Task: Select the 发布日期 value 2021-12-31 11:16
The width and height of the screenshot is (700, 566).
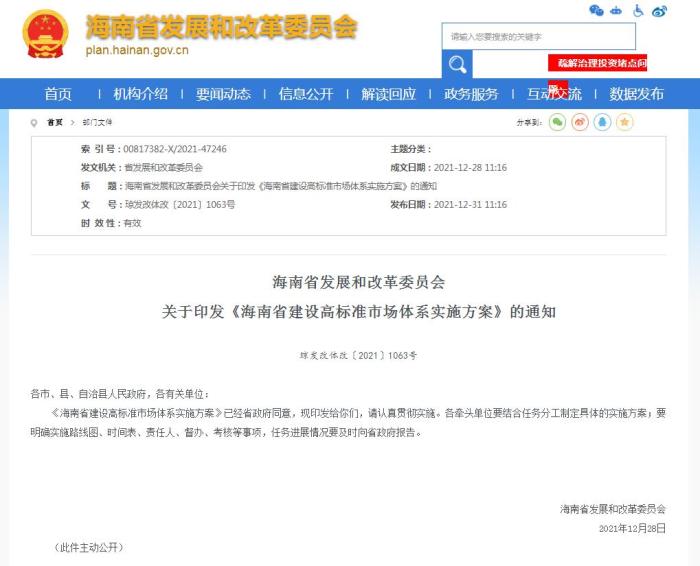Action: point(470,205)
